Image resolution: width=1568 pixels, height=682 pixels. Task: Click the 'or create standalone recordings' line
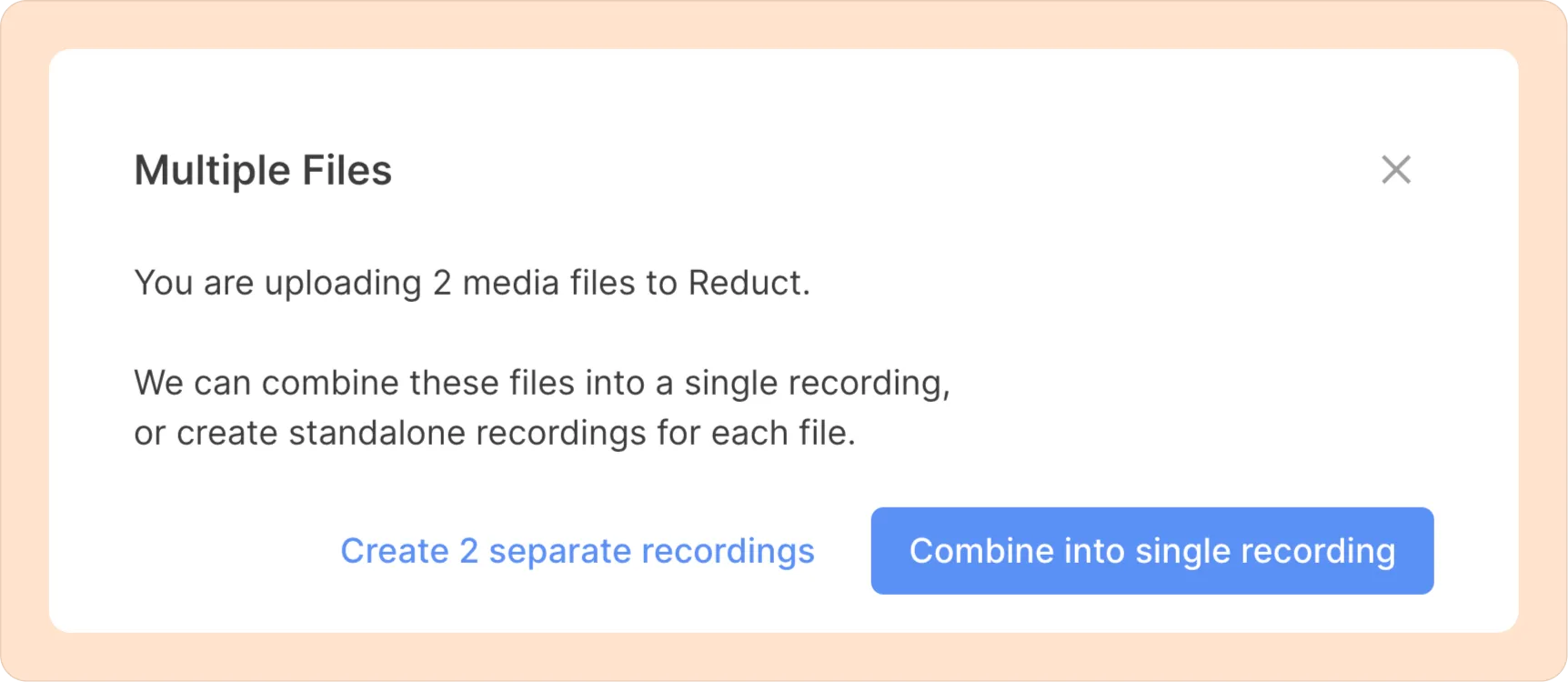[x=495, y=433]
